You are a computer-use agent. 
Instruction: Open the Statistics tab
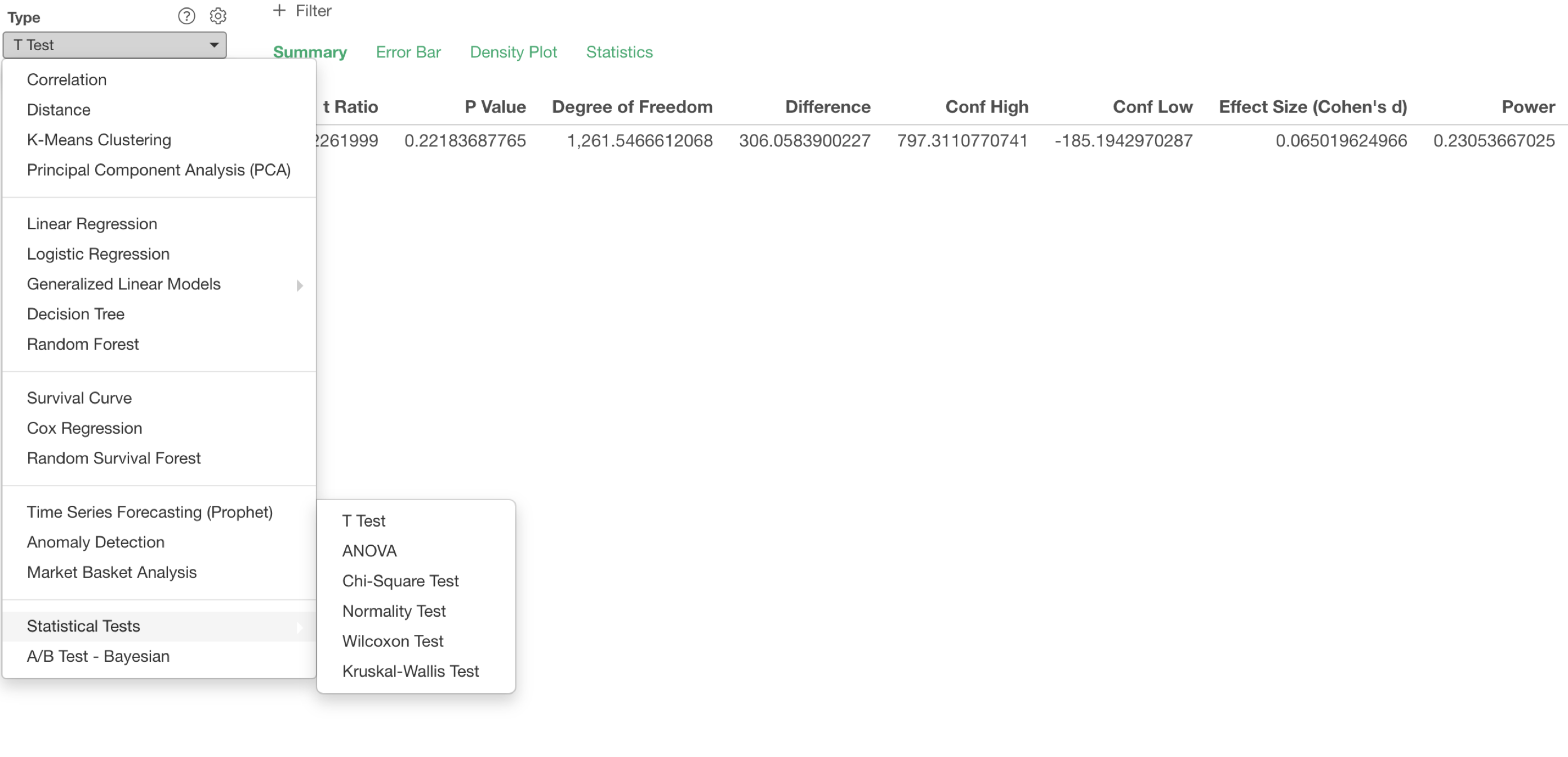tap(619, 52)
